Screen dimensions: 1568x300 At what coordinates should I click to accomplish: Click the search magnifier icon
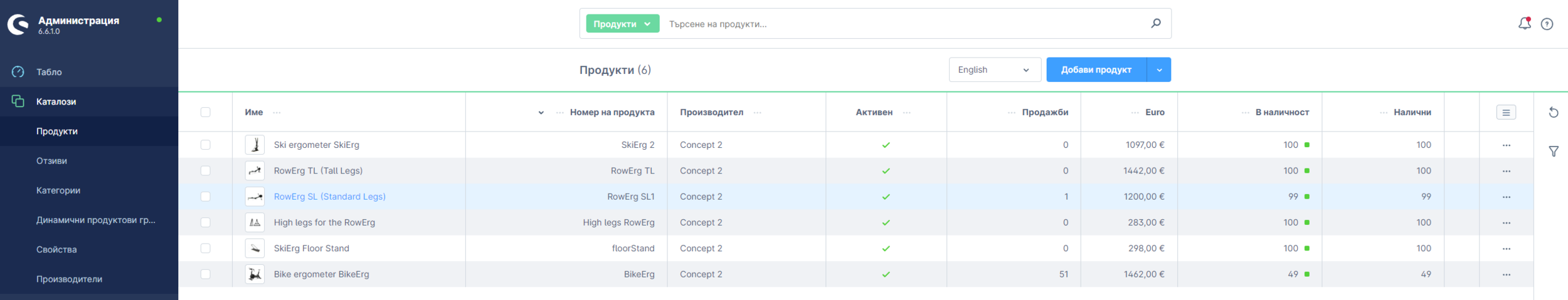[1155, 23]
